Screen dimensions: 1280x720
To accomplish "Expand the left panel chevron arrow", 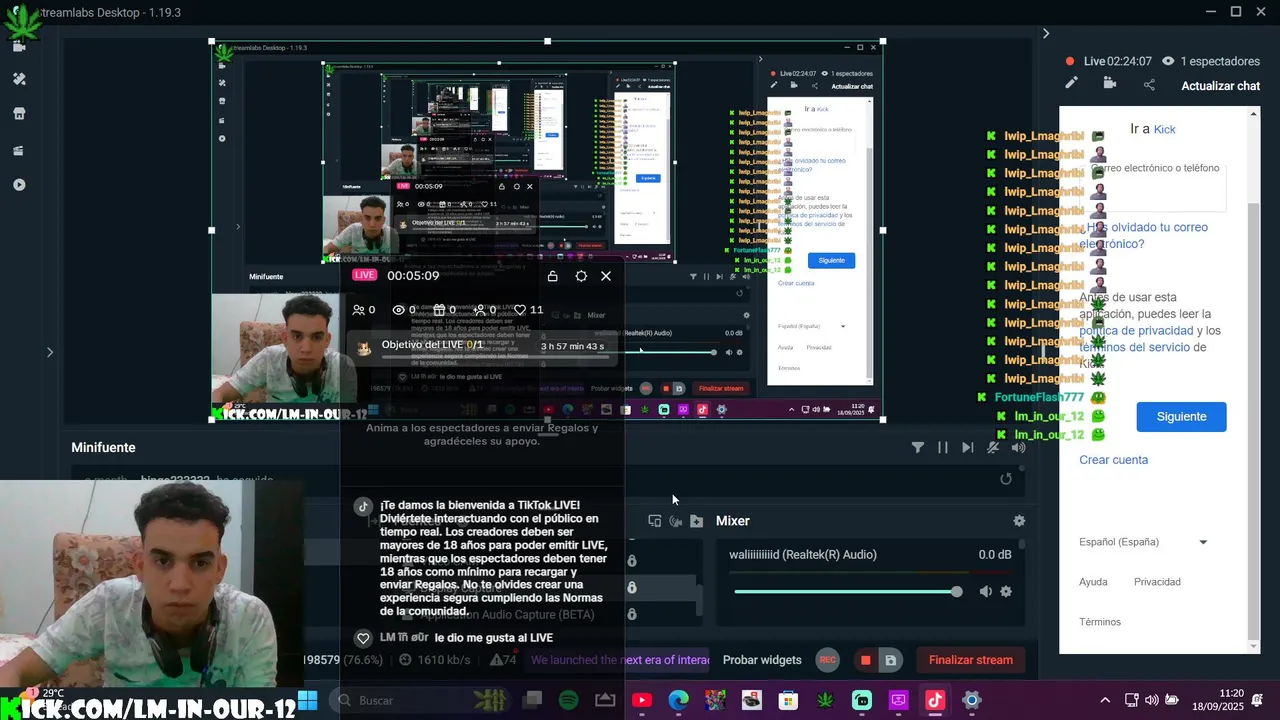I will (x=50, y=352).
